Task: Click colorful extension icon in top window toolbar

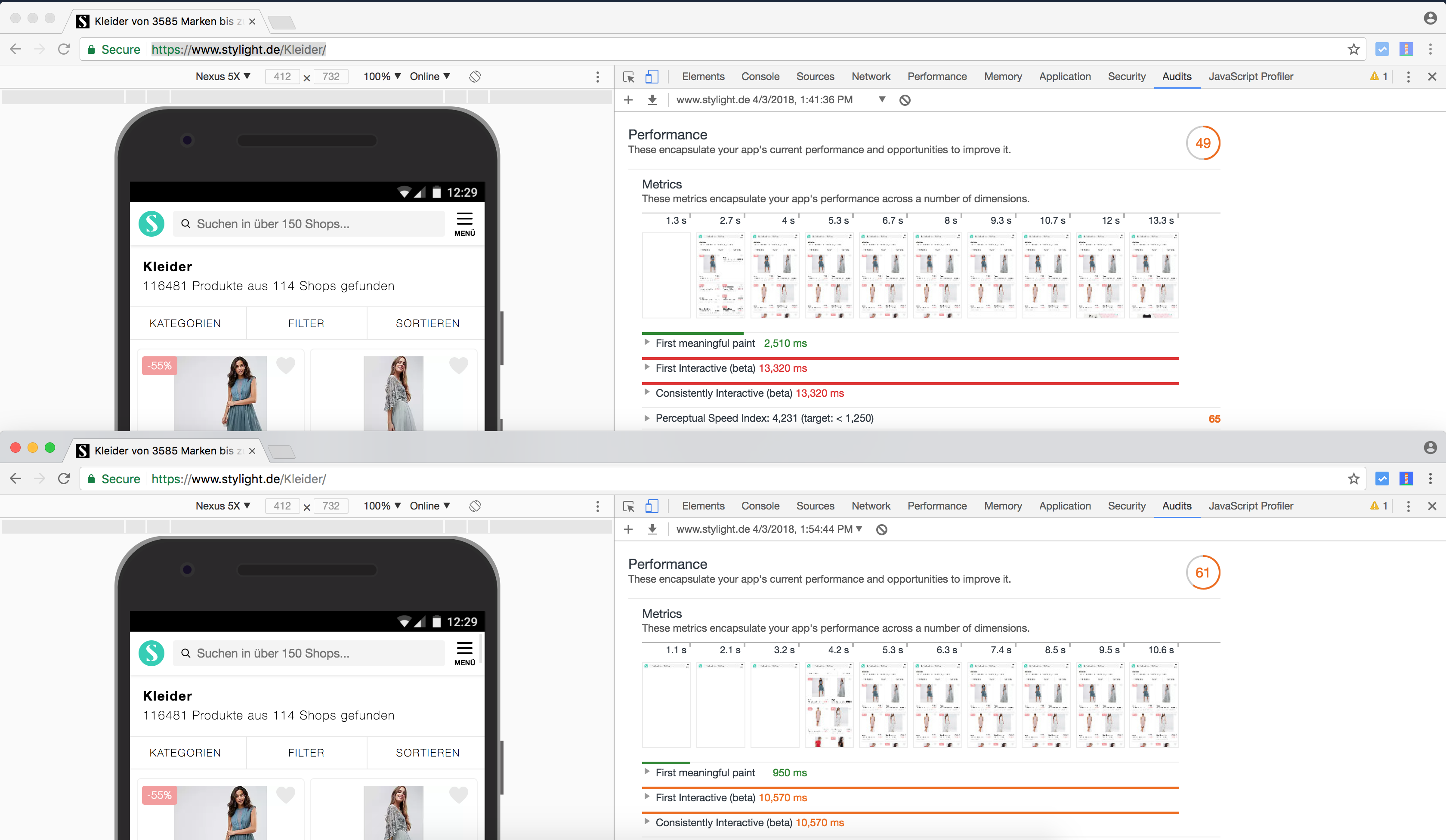Action: click(1406, 49)
